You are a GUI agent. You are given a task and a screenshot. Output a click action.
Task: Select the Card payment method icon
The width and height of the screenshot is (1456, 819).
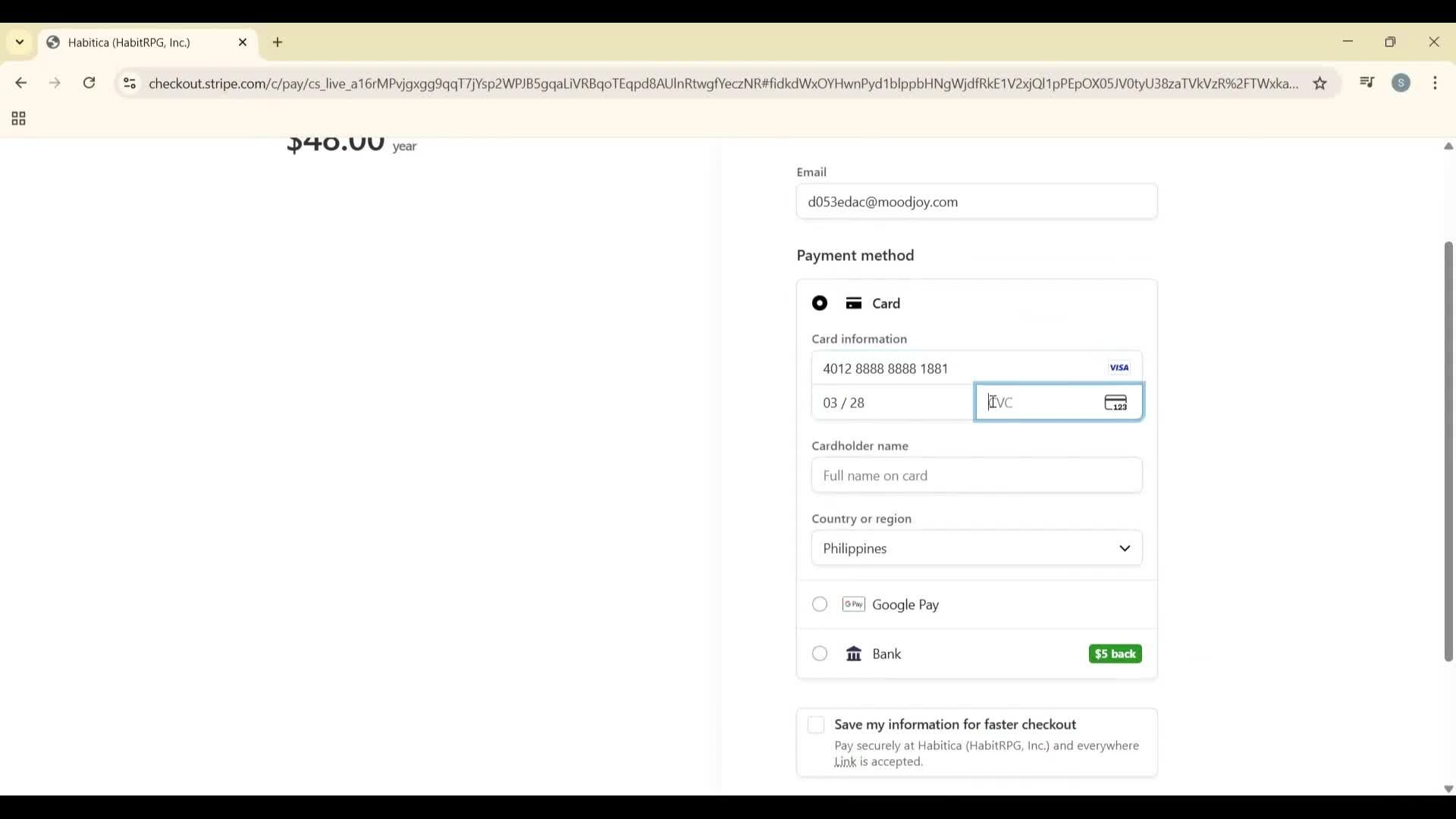click(854, 303)
